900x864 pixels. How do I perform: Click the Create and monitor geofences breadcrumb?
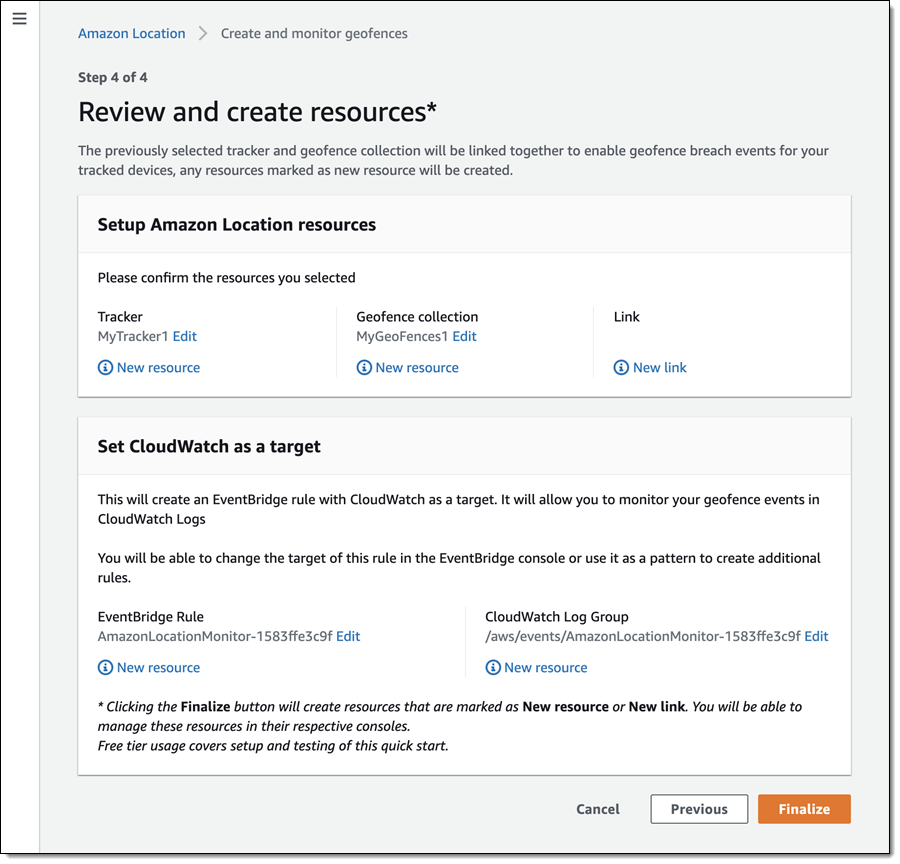(x=314, y=33)
